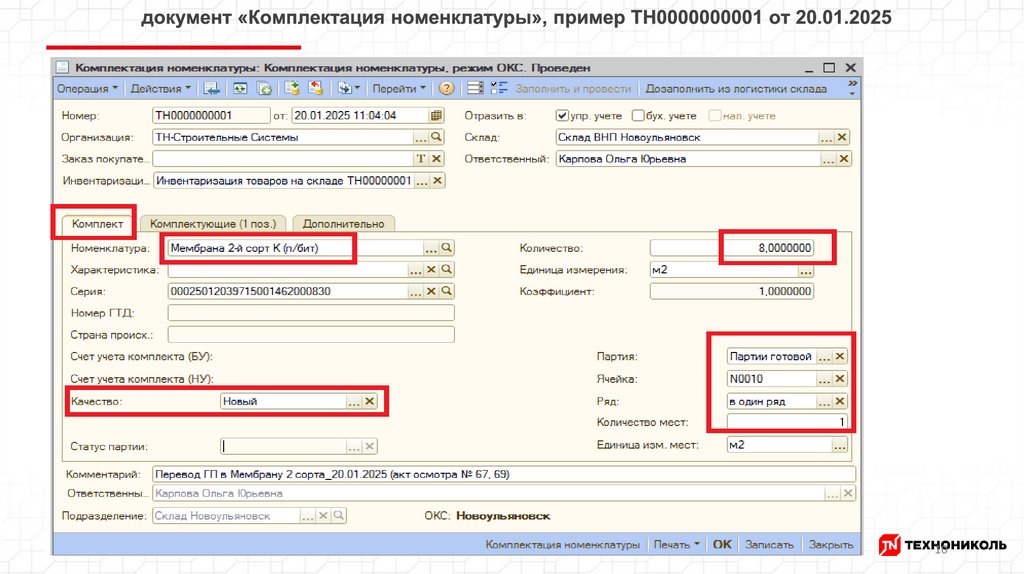Open the selection list for Организация
The height and width of the screenshot is (574, 1024).
[421, 137]
